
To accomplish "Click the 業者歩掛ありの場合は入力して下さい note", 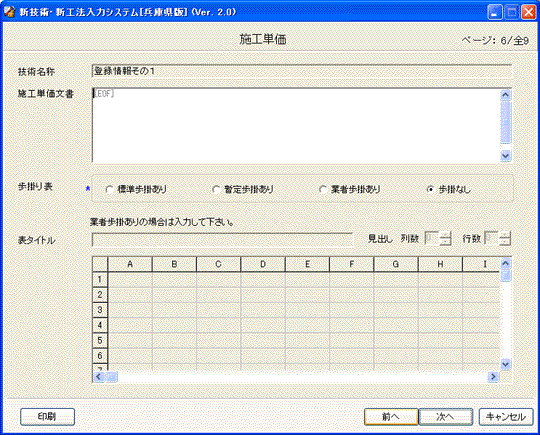I will (162, 222).
